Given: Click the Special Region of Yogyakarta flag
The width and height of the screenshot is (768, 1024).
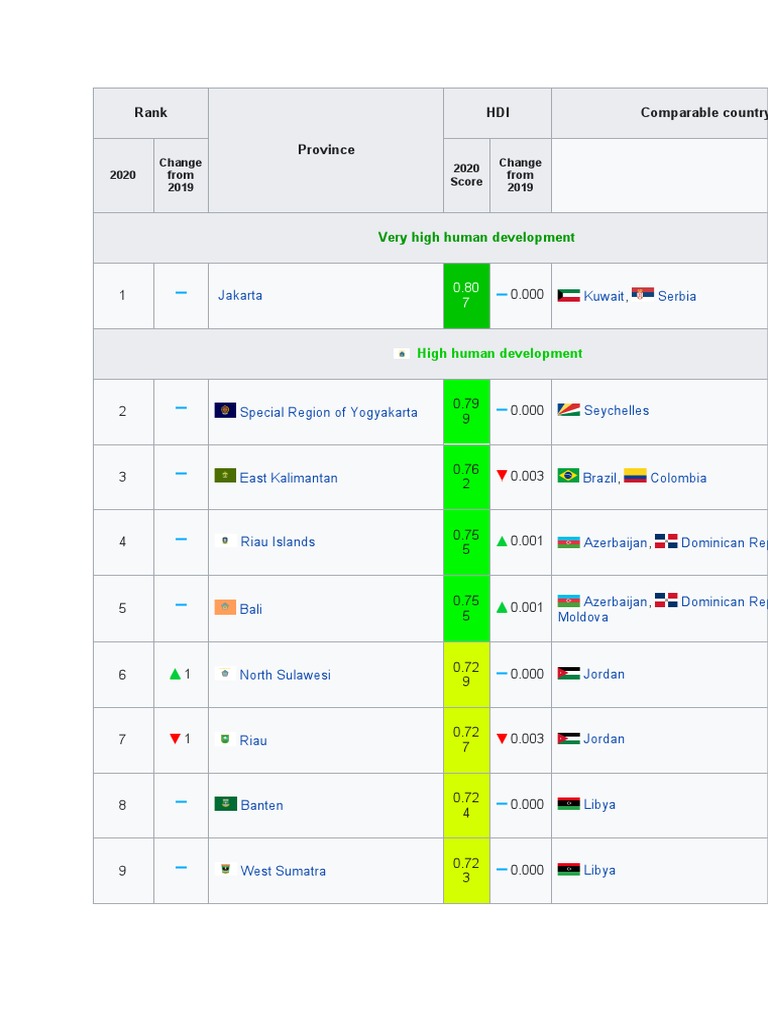Looking at the screenshot, I should coord(225,411).
